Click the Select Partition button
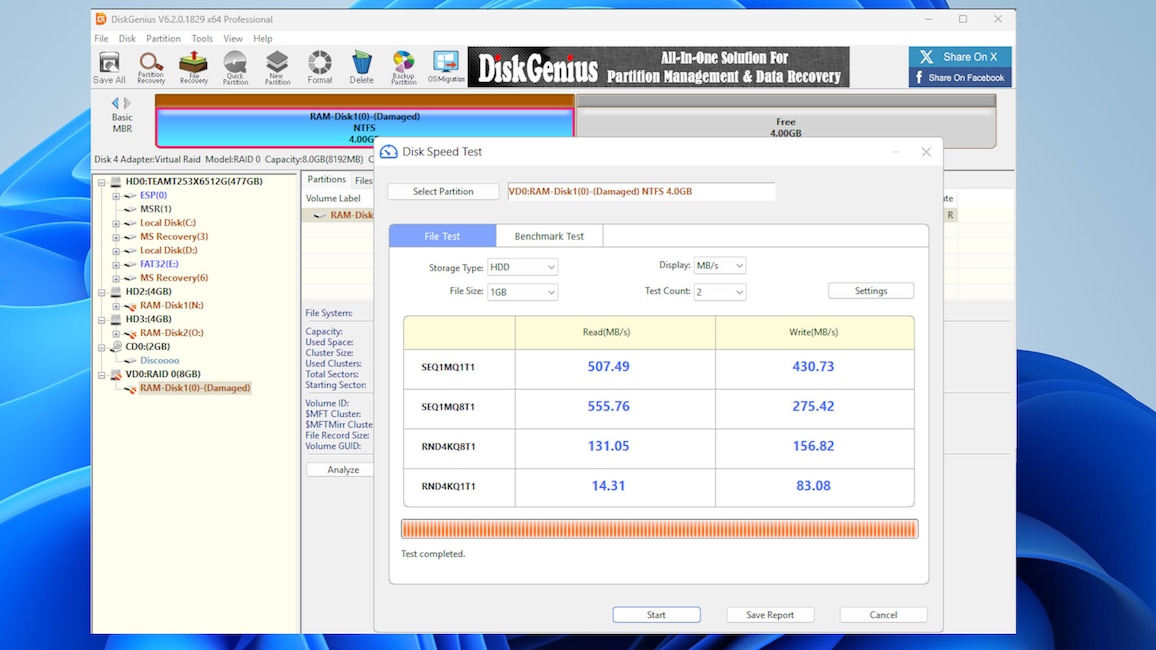 coord(443,191)
